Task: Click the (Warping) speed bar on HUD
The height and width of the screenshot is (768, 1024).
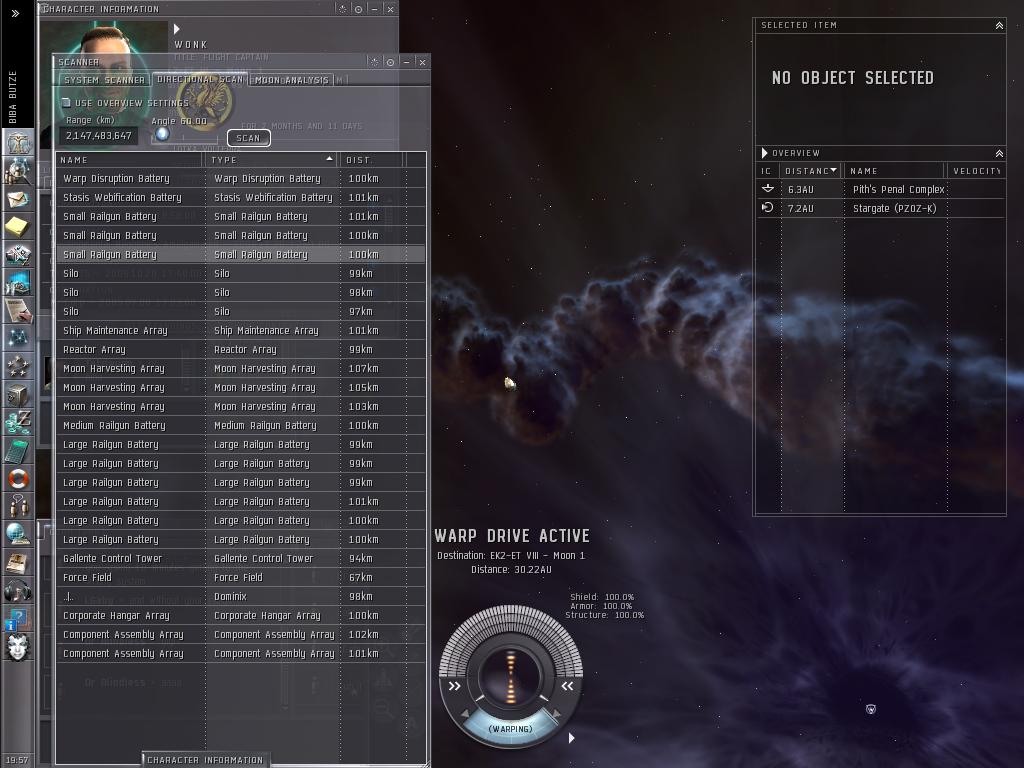Action: click(x=511, y=729)
